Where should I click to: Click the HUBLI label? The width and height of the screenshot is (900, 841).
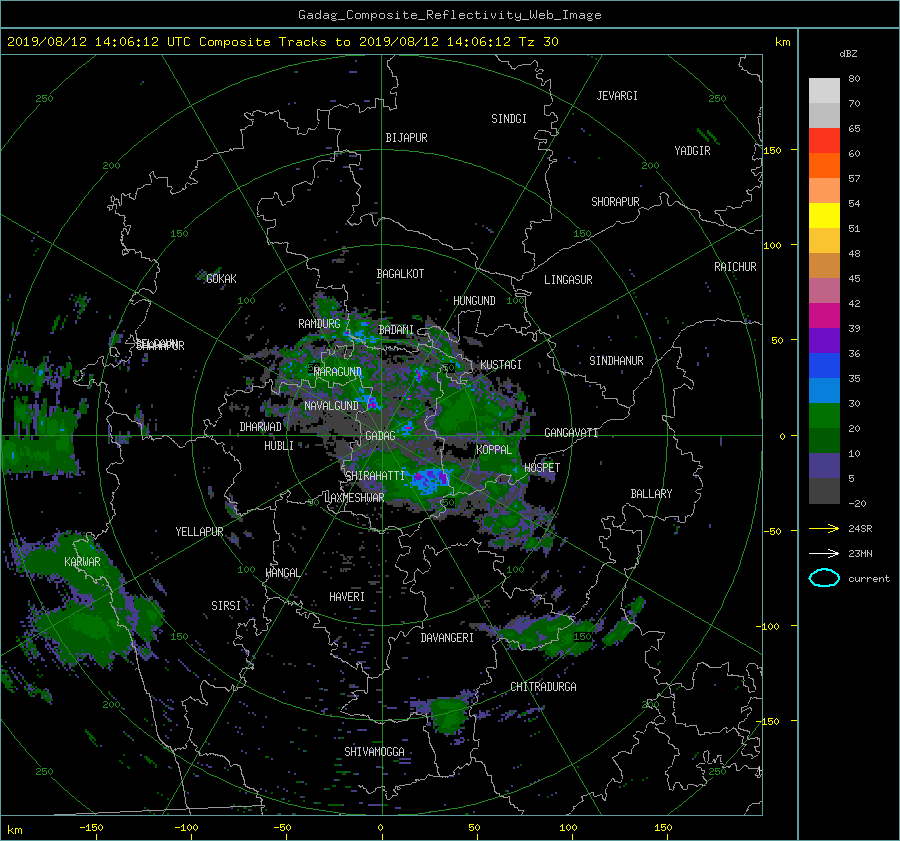(279, 446)
